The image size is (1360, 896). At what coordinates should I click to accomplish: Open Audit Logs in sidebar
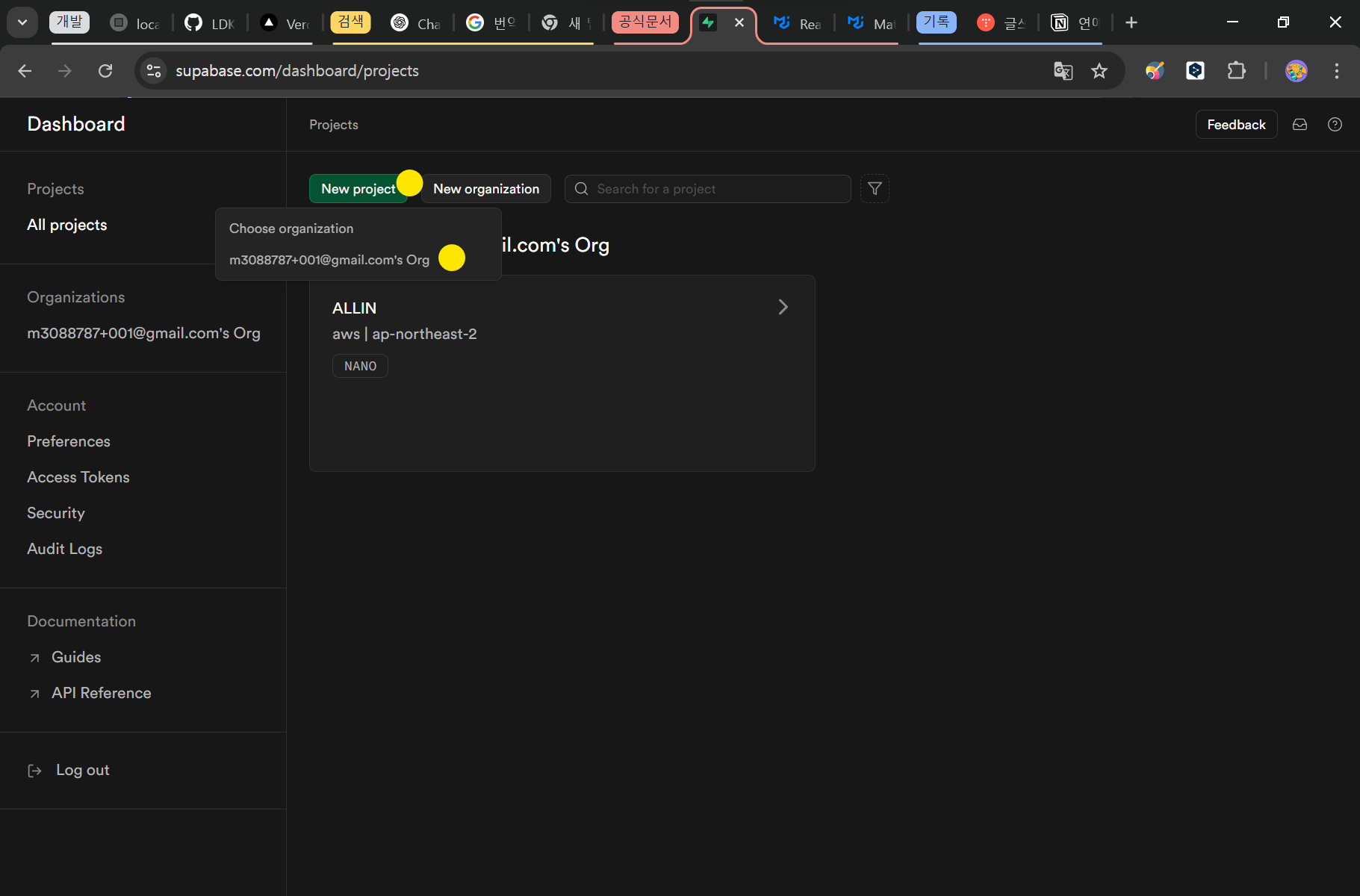(x=65, y=549)
